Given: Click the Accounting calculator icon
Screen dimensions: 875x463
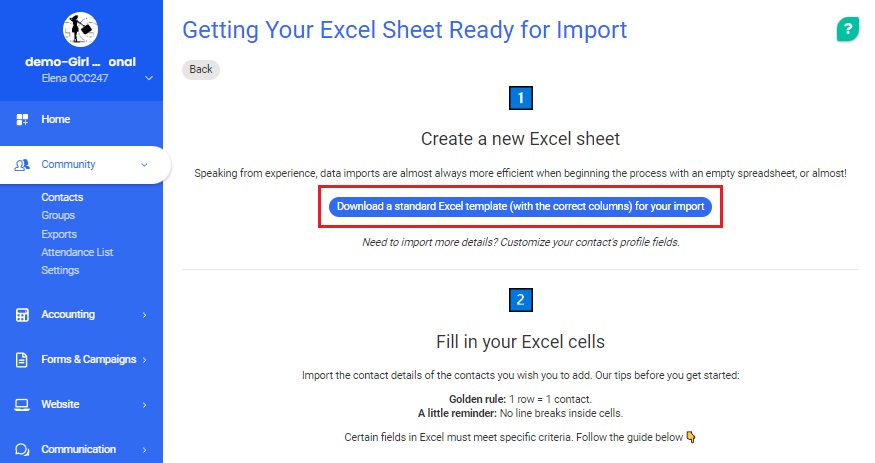Looking at the screenshot, I should pos(22,315).
